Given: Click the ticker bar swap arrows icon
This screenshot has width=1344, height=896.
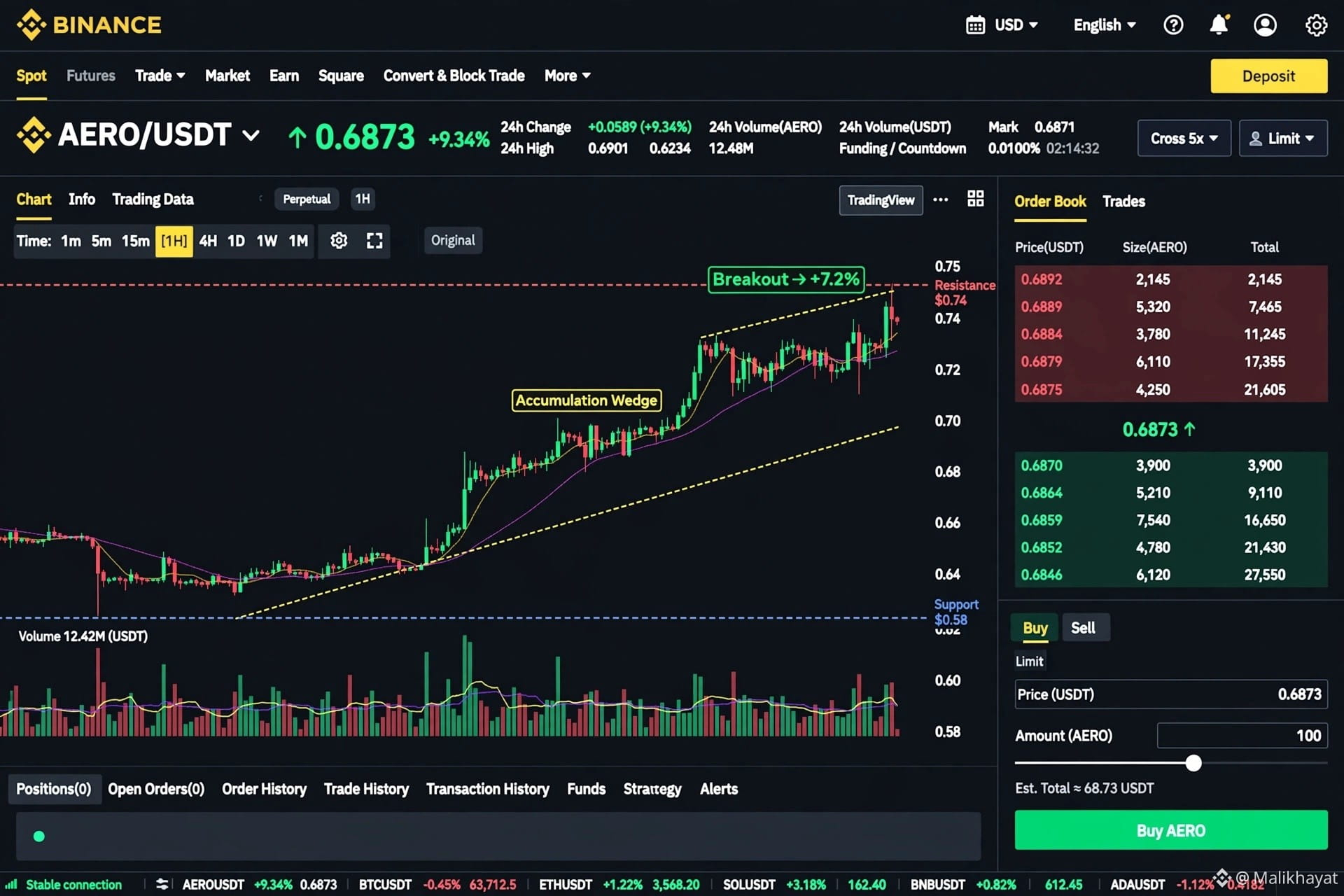Looking at the screenshot, I should (x=162, y=884).
